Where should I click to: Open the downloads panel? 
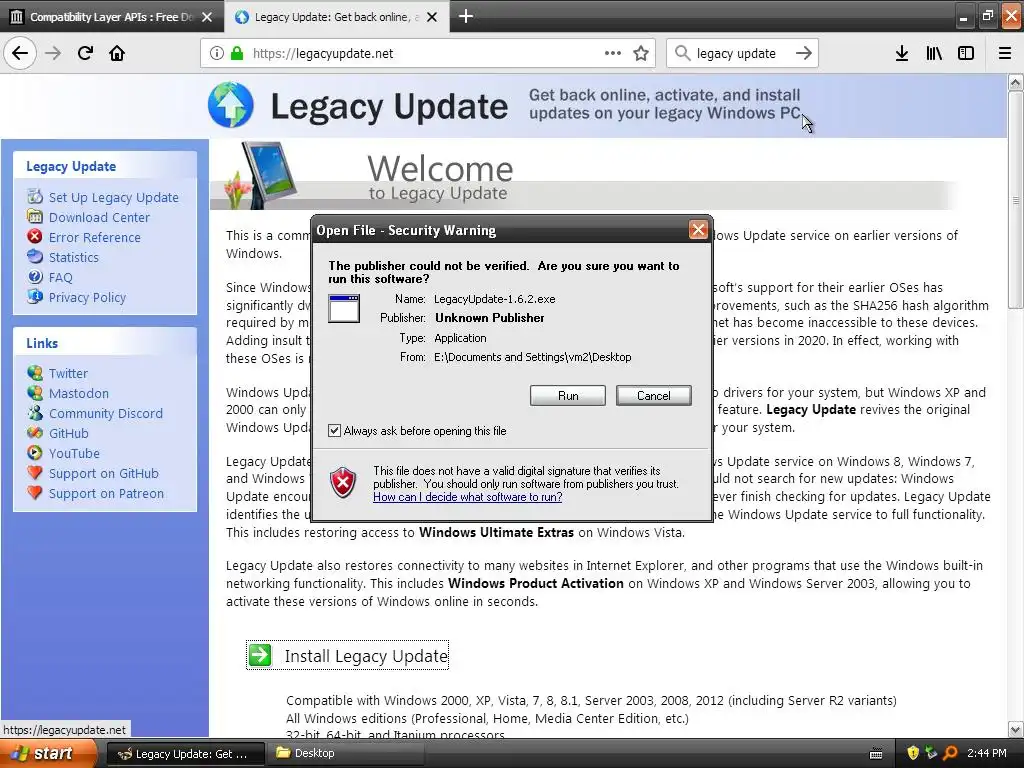tap(902, 53)
